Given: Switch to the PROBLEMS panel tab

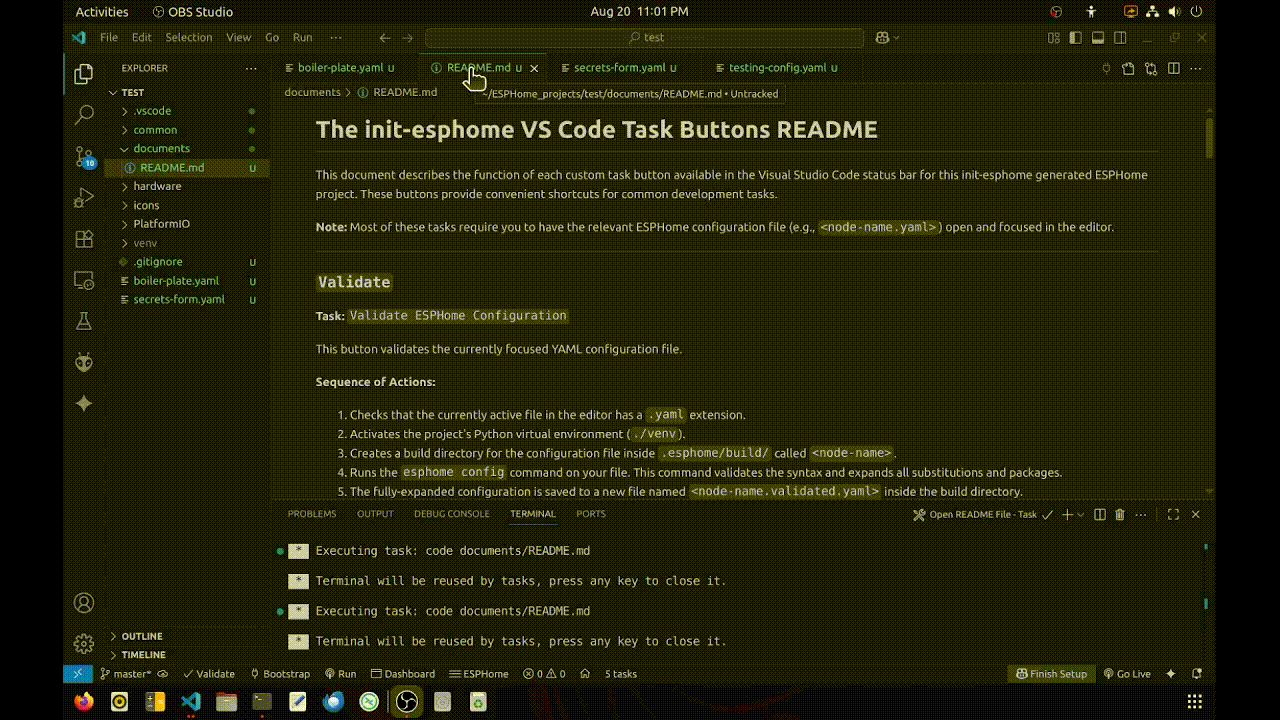Looking at the screenshot, I should 312,514.
